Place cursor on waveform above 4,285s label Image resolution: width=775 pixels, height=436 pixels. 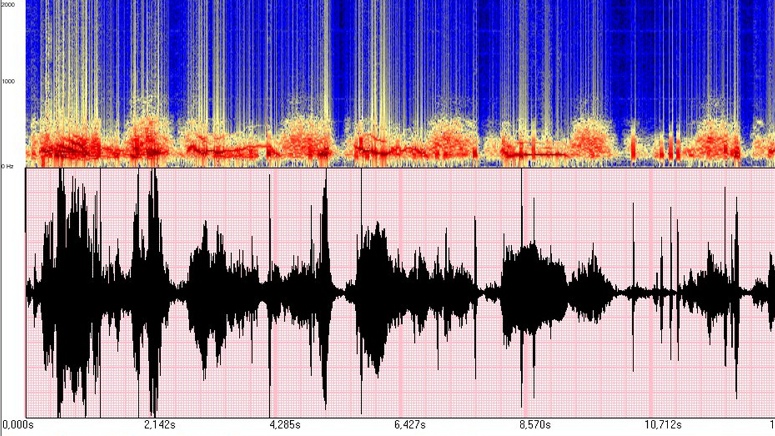click(x=280, y=290)
